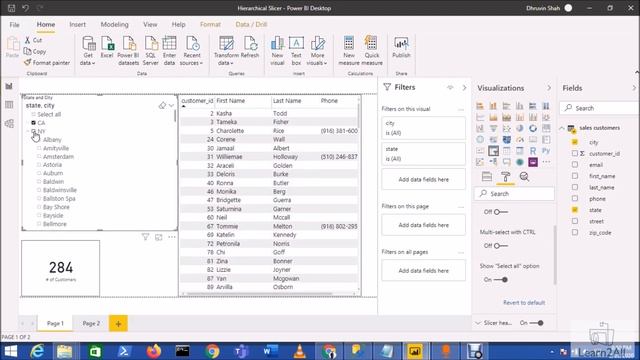Viewport: 640px width, 360px height.
Task: Click the SQL Server icon
Action: [150, 51]
